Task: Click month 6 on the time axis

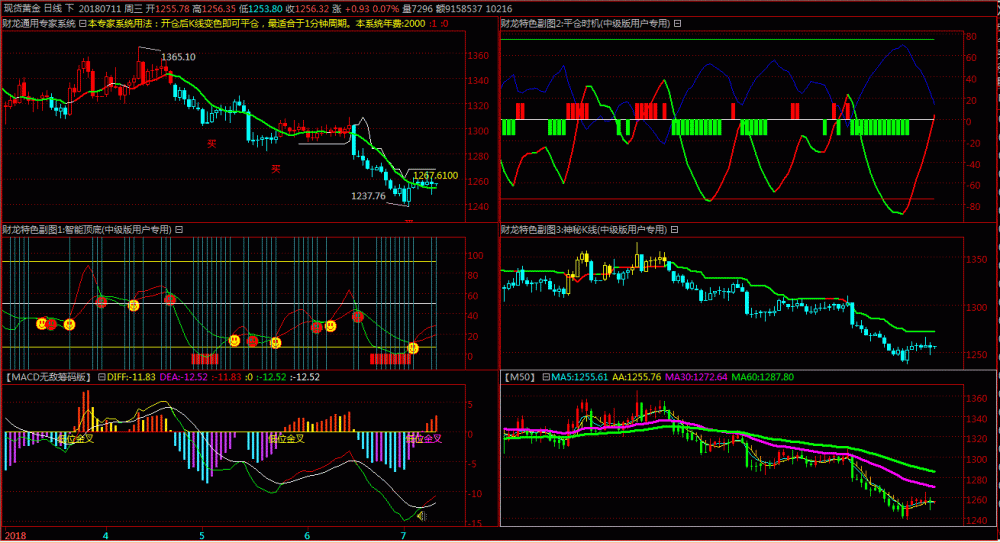Action: pos(307,535)
